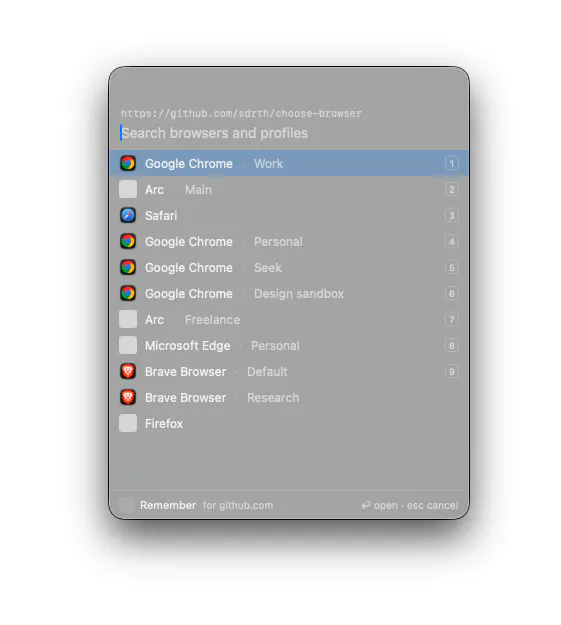The image size is (561, 625).
Task: Click the Safari compass icon
Action: [128, 215]
